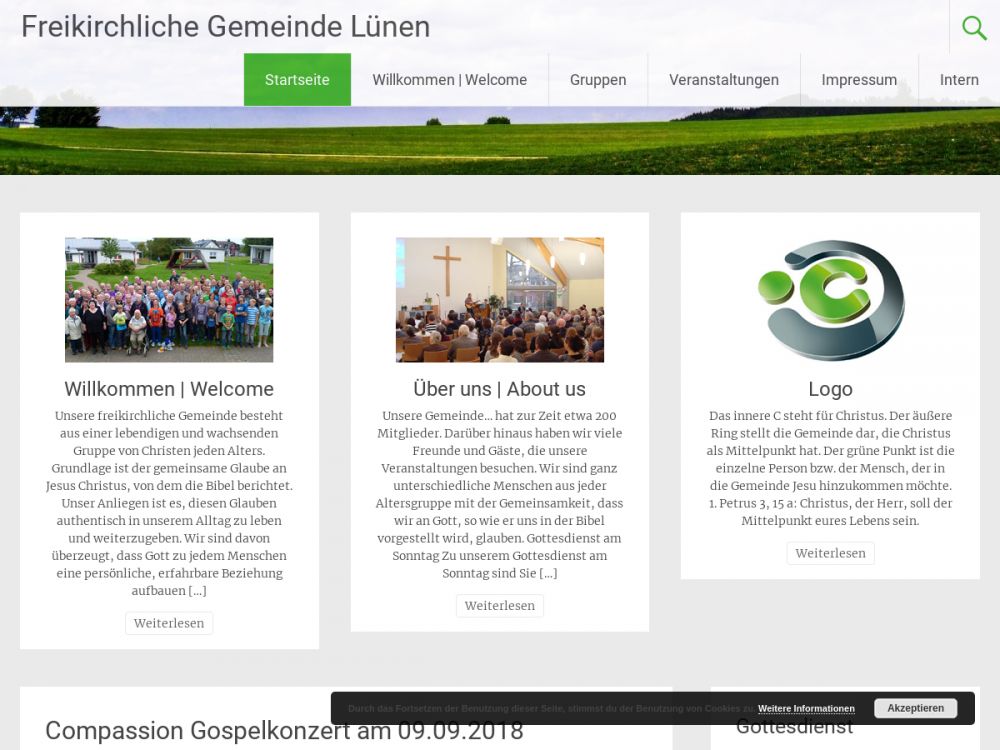The height and width of the screenshot is (750, 1000).
Task: Click the Willkommen | Welcome card heading
Action: click(169, 389)
